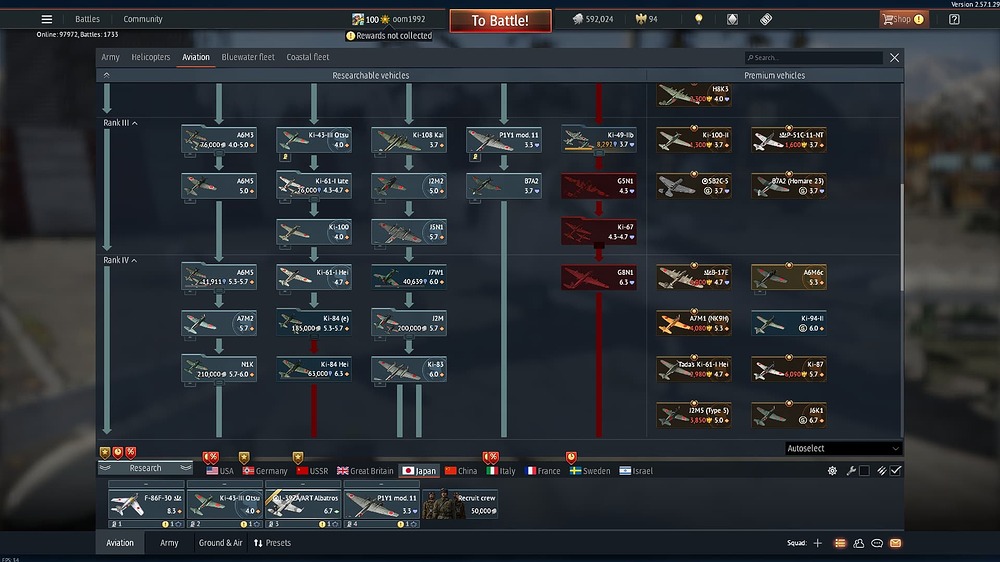1000x562 pixels.
Task: Open settings gear near nation bar
Action: (832, 471)
